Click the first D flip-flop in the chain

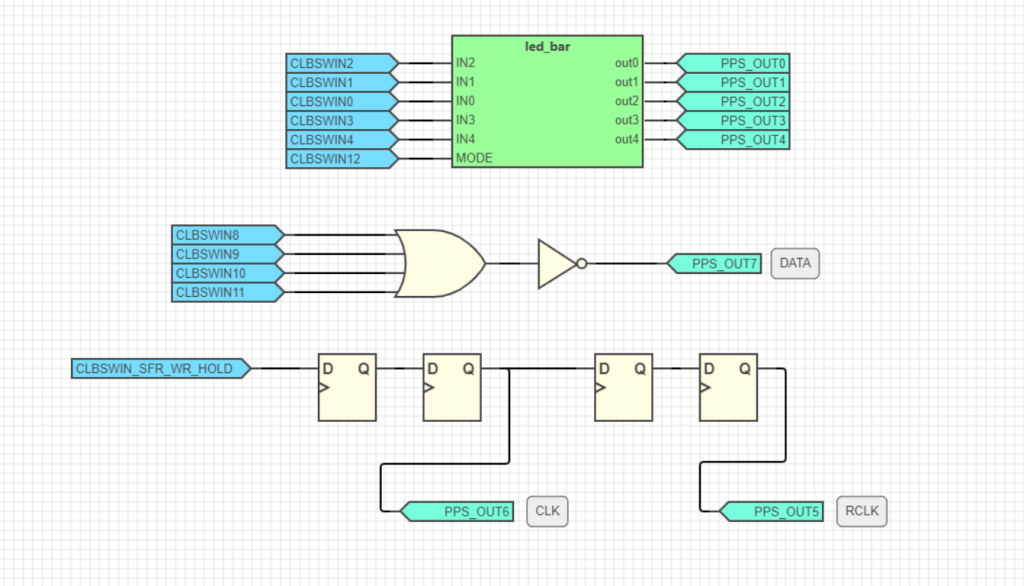pos(346,388)
